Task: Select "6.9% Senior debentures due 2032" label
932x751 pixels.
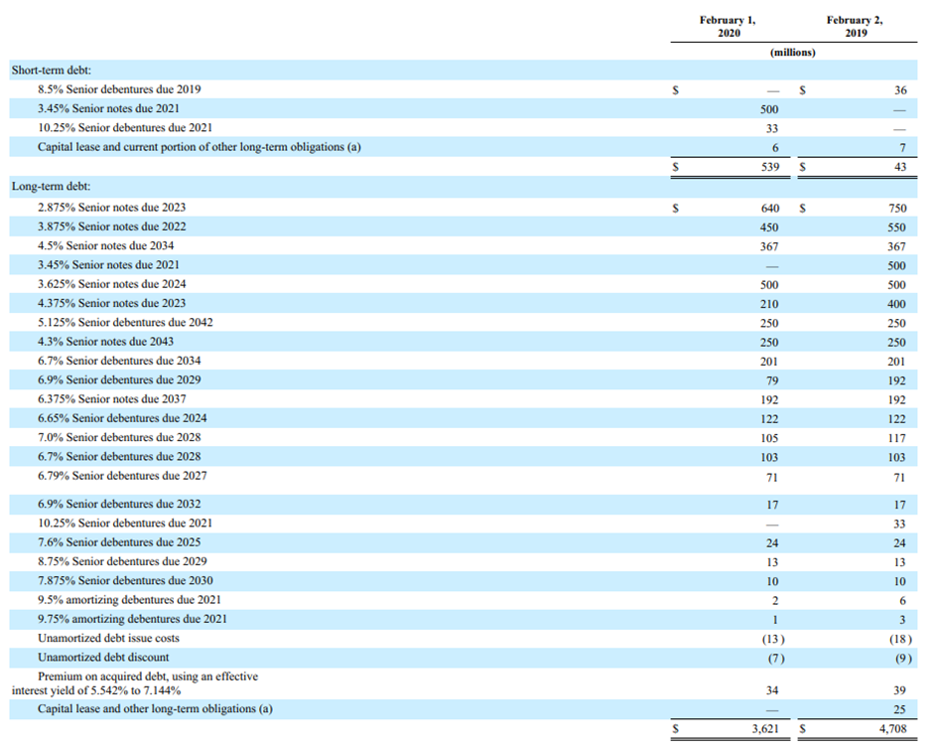Action: 119,504
